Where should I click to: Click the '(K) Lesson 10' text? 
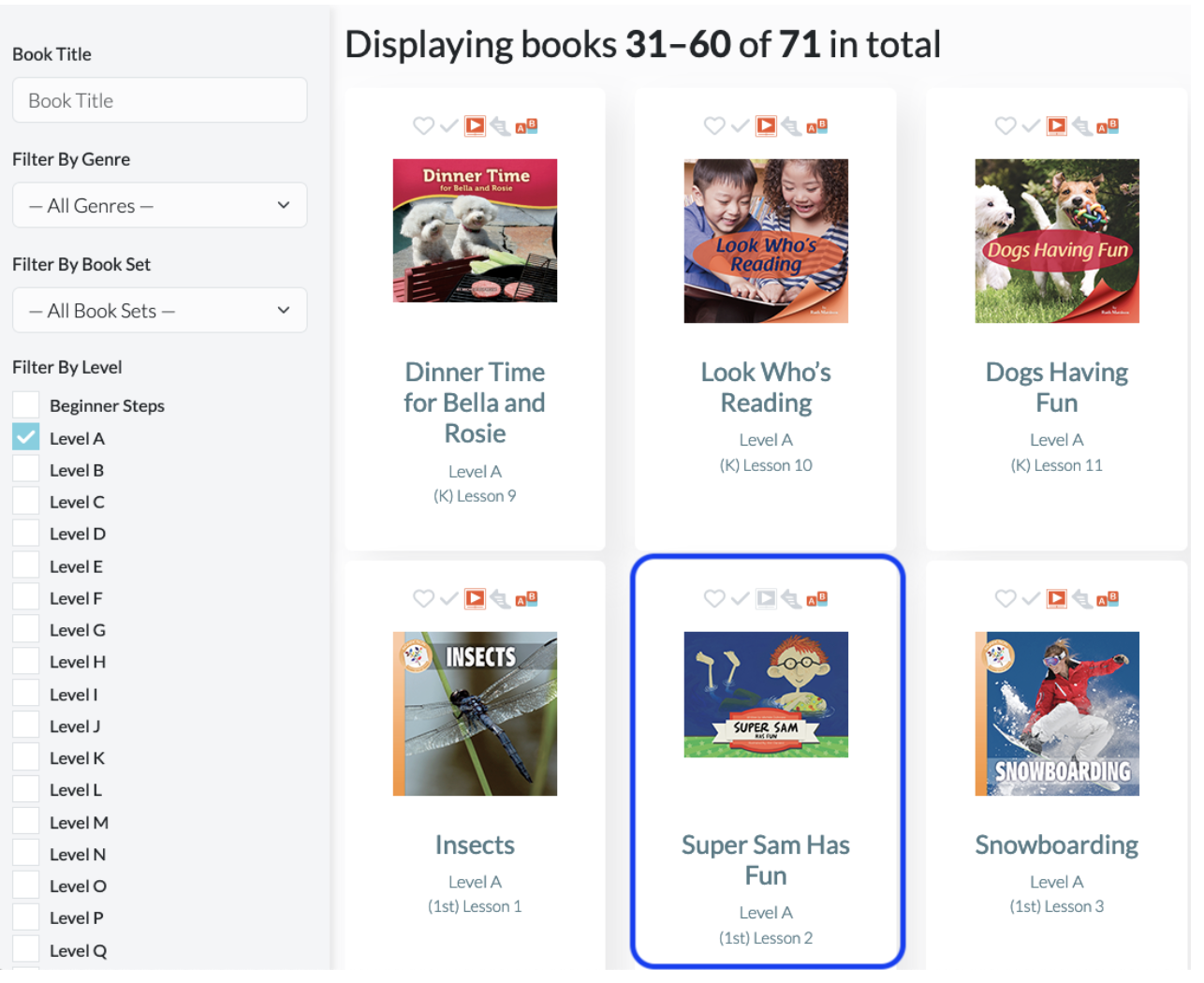pyautogui.click(x=766, y=465)
